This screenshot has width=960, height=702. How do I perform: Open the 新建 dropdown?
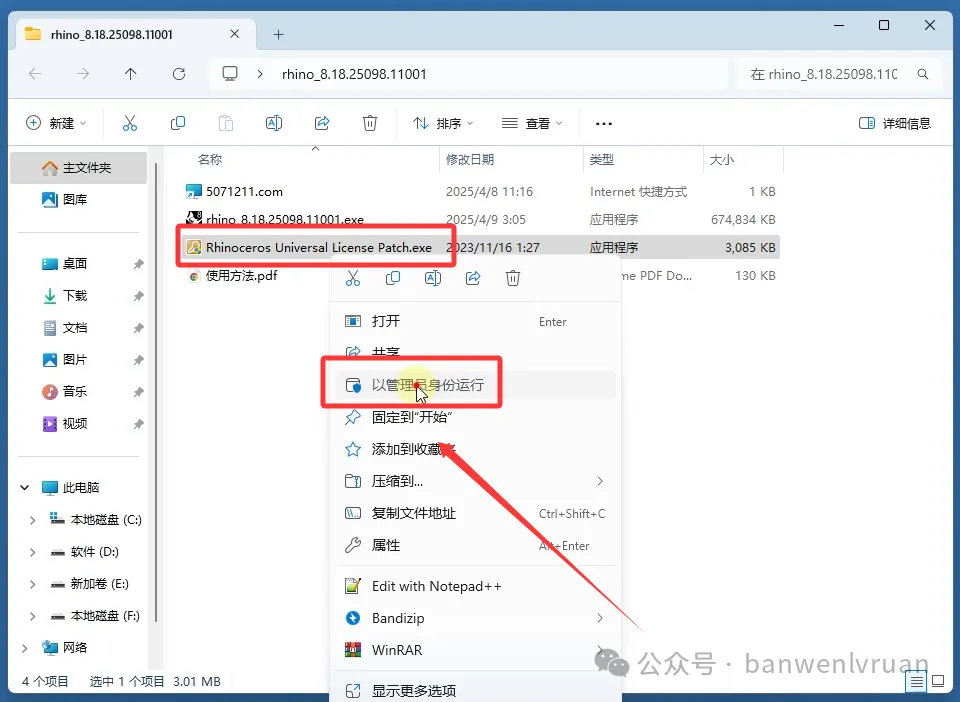56,123
